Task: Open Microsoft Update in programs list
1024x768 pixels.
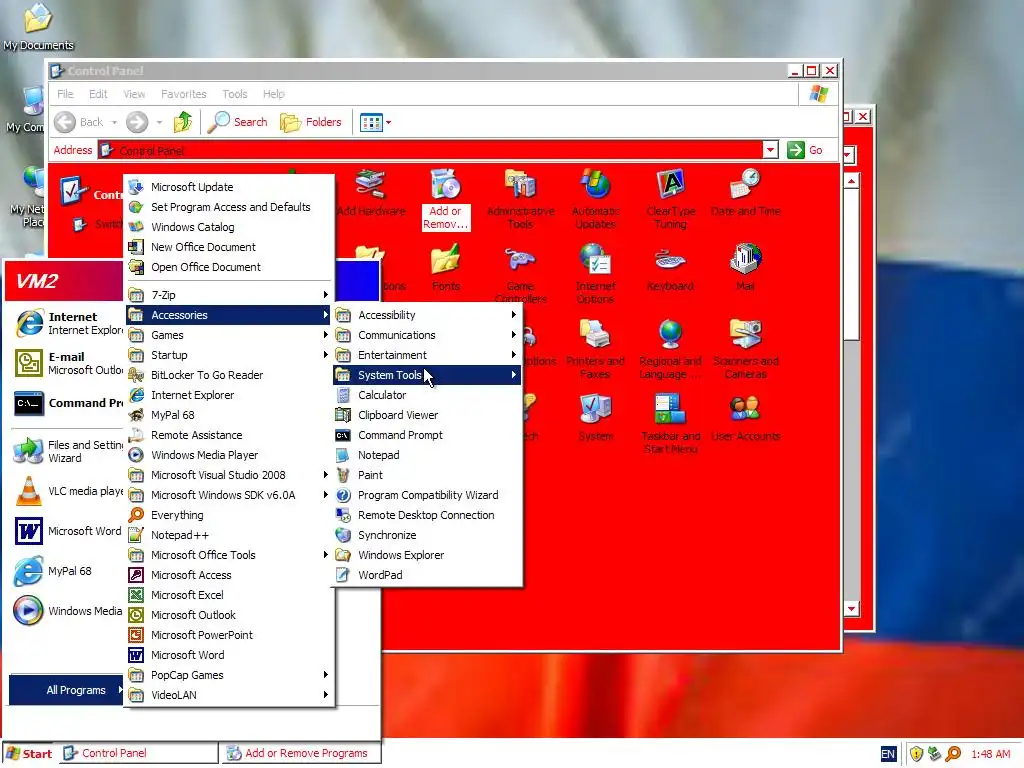Action: [229, 187]
